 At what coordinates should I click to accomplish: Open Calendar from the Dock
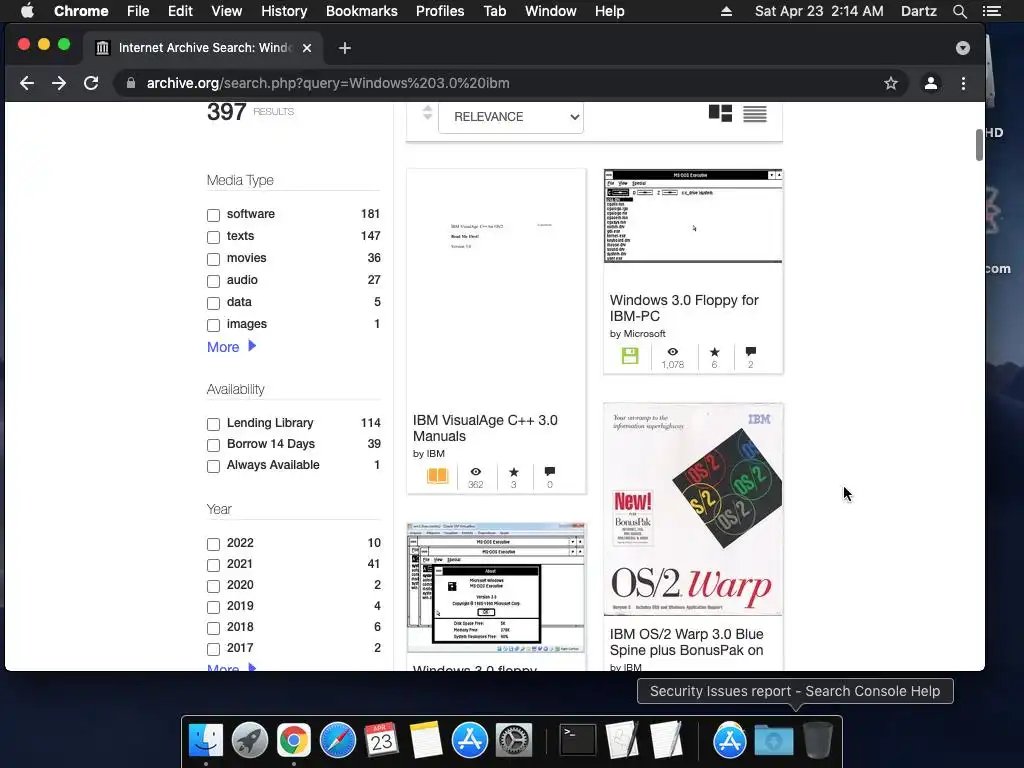(x=381, y=740)
